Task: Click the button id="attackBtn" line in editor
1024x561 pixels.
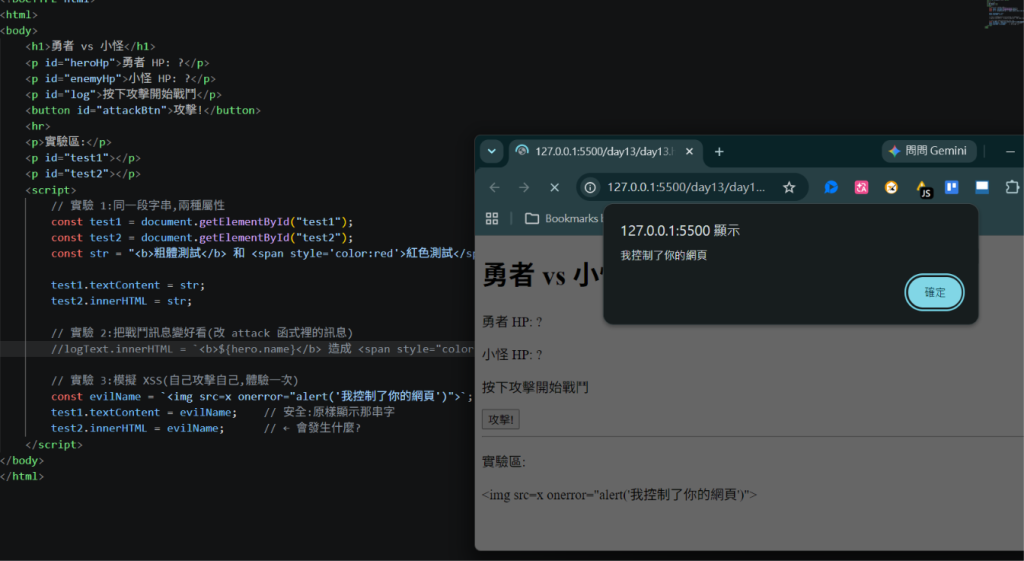Action: 143,110
